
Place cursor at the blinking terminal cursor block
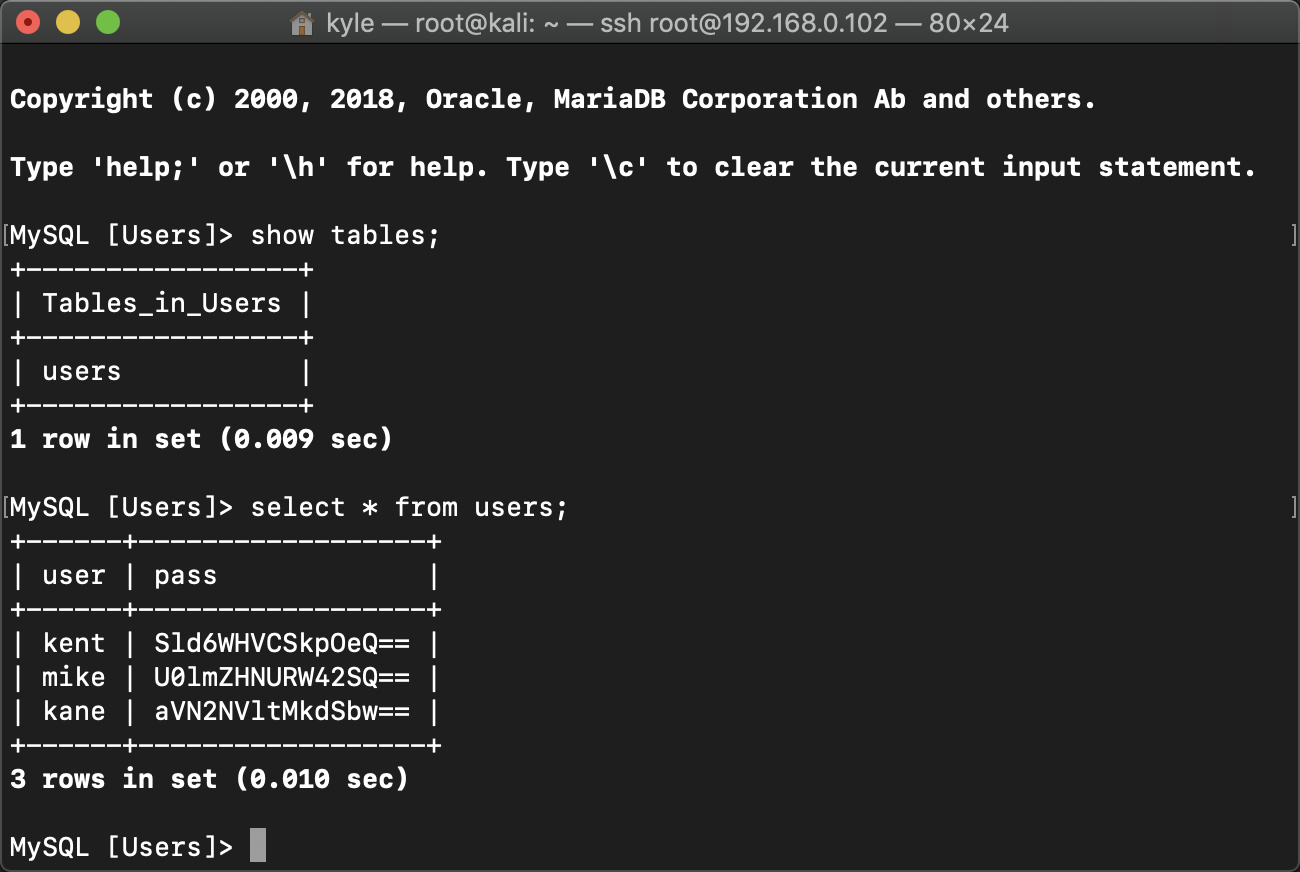click(258, 846)
